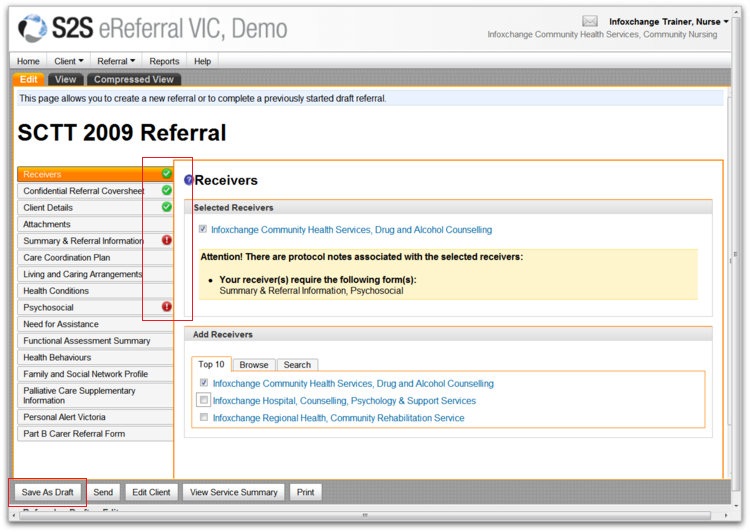Screen dimensions: 750x532
Task: Click Save As Draft button
Action: point(47,492)
